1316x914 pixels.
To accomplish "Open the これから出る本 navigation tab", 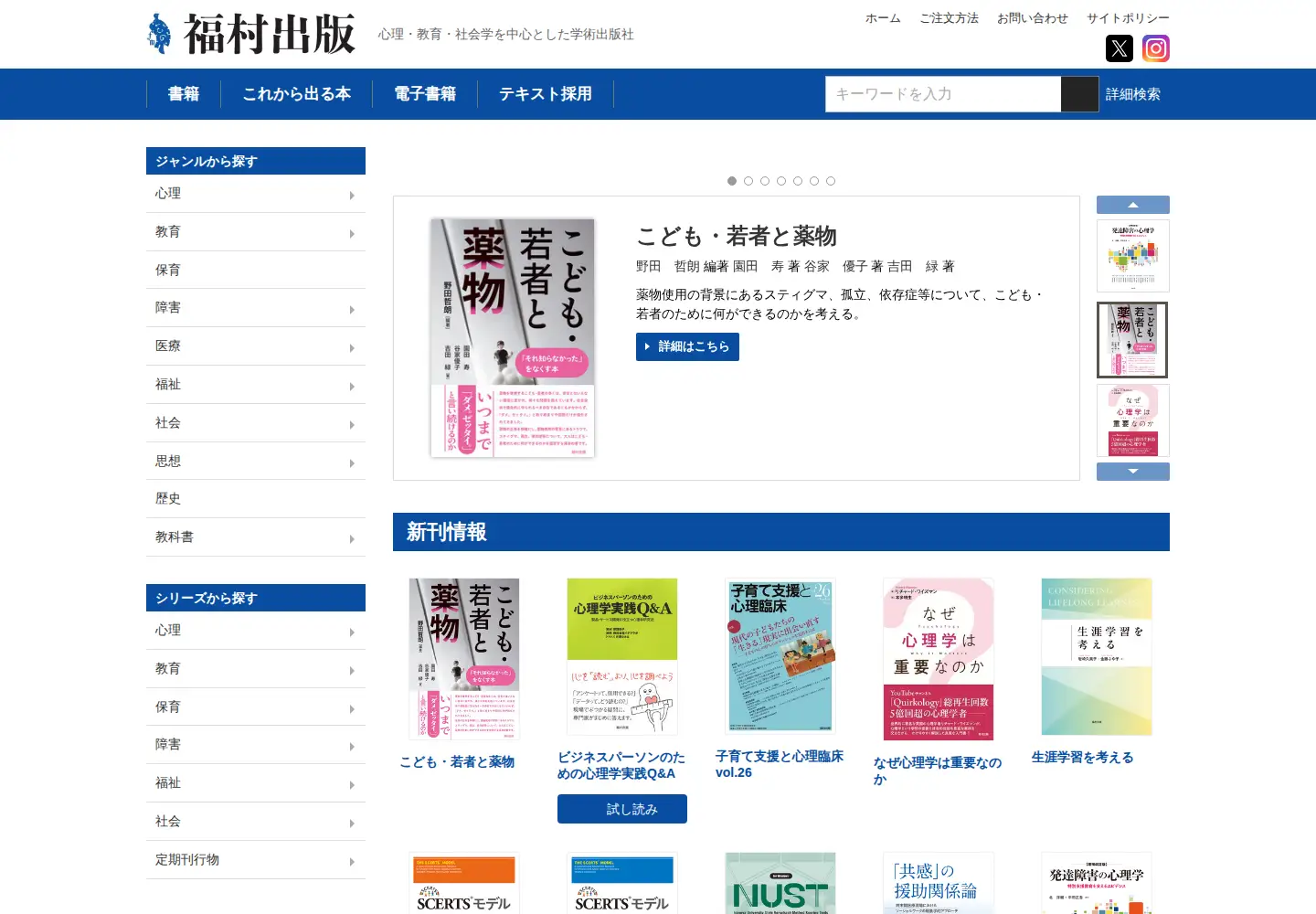I will 297,94.
